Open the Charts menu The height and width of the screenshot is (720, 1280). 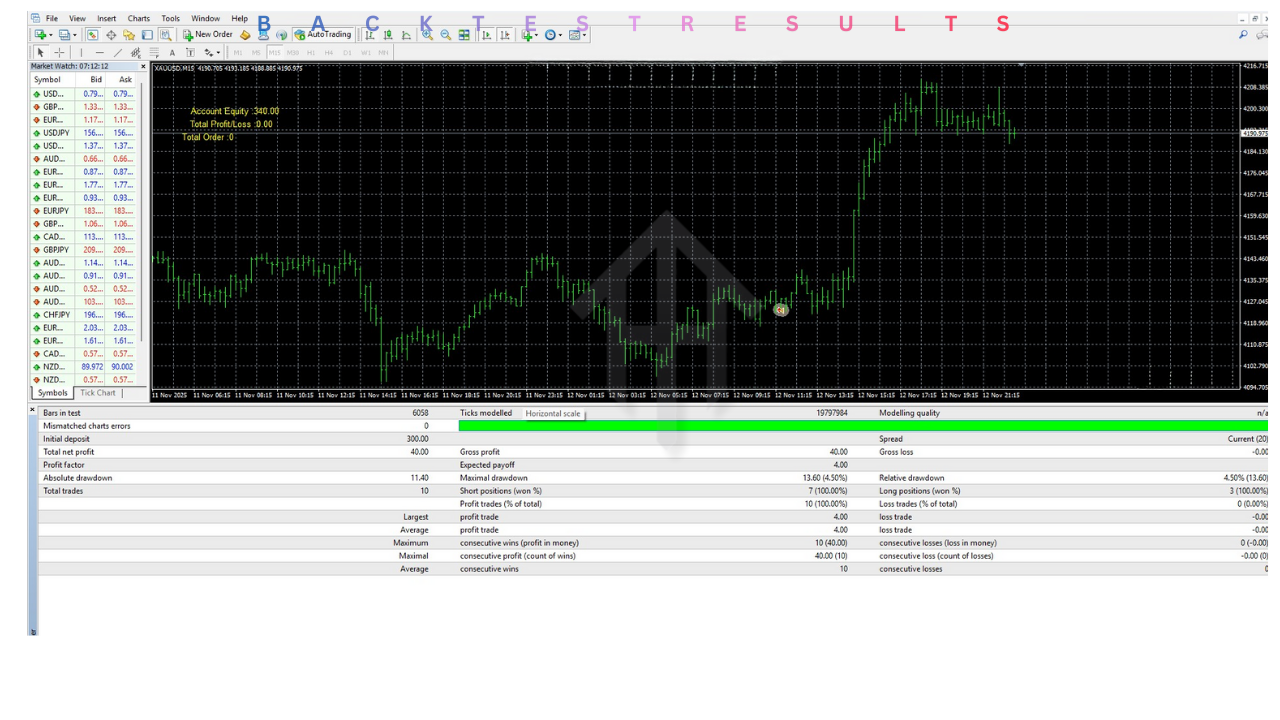(x=138, y=17)
